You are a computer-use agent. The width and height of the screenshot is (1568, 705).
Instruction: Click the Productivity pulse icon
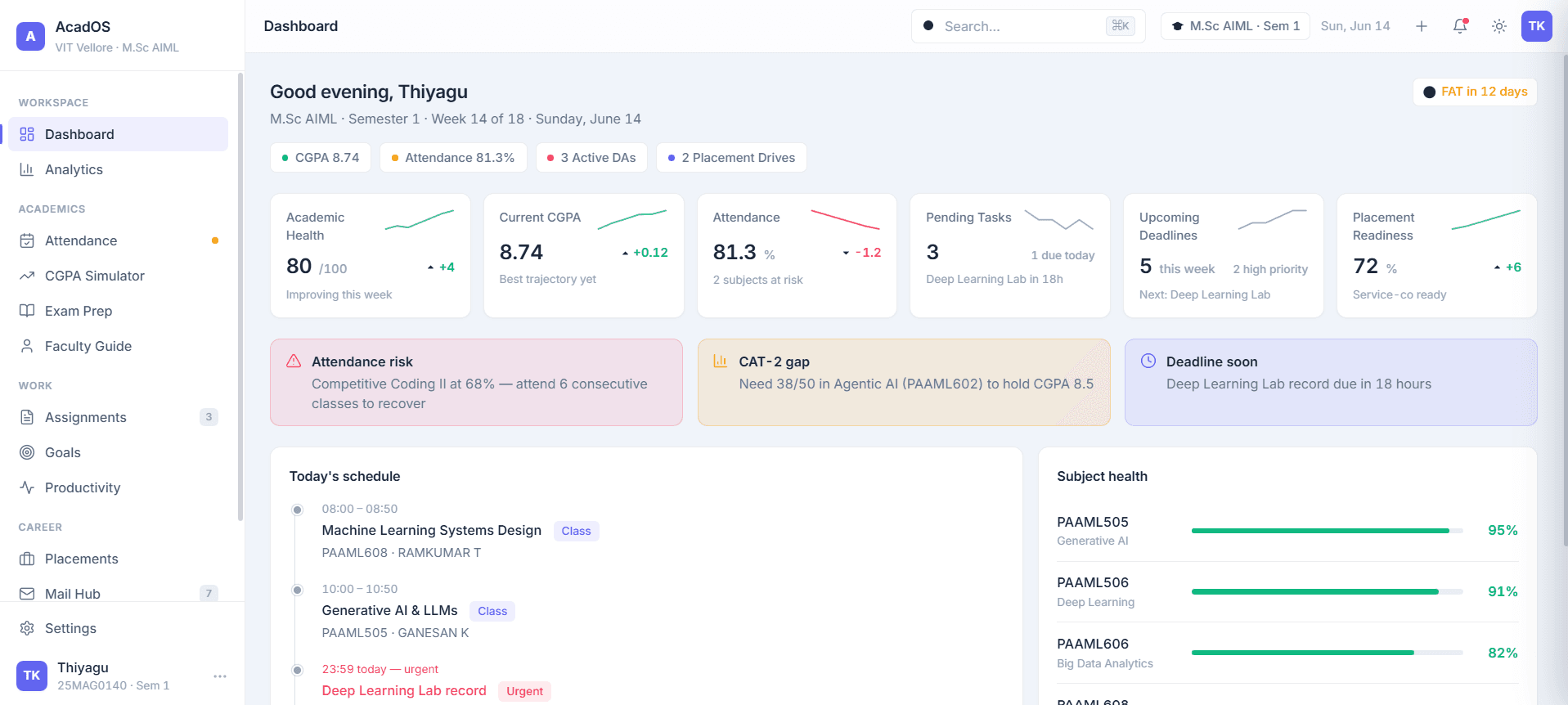27,487
